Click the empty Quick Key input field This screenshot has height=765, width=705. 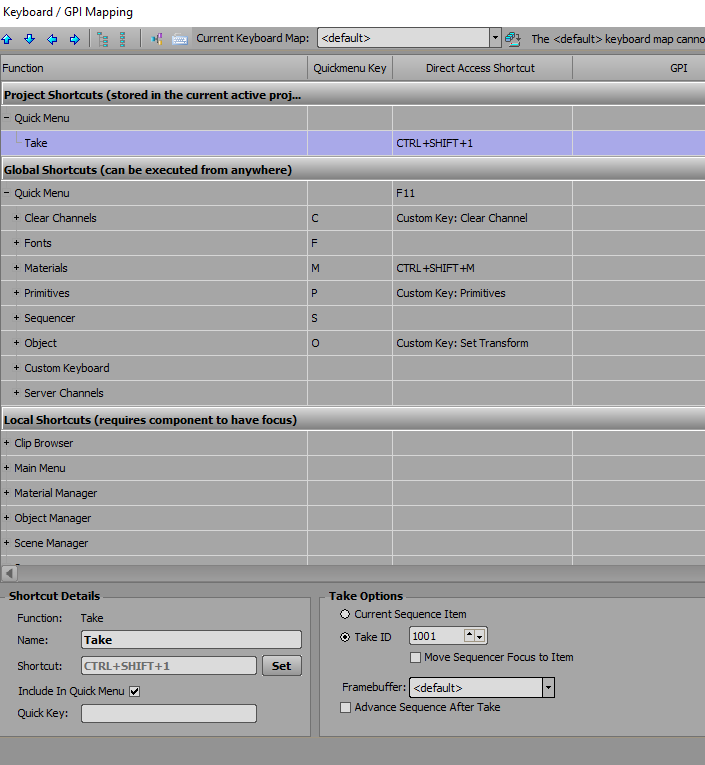pyautogui.click(x=169, y=713)
